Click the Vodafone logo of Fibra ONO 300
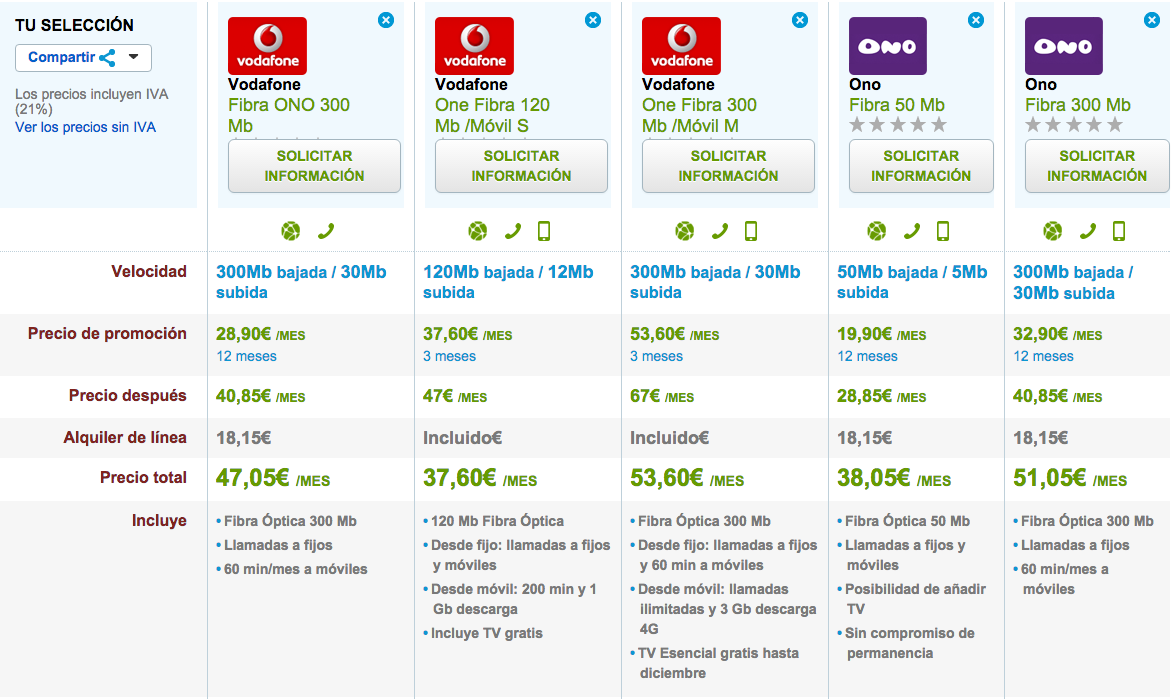Screen dimensions: 1171x699 pyautogui.click(x=267, y=45)
